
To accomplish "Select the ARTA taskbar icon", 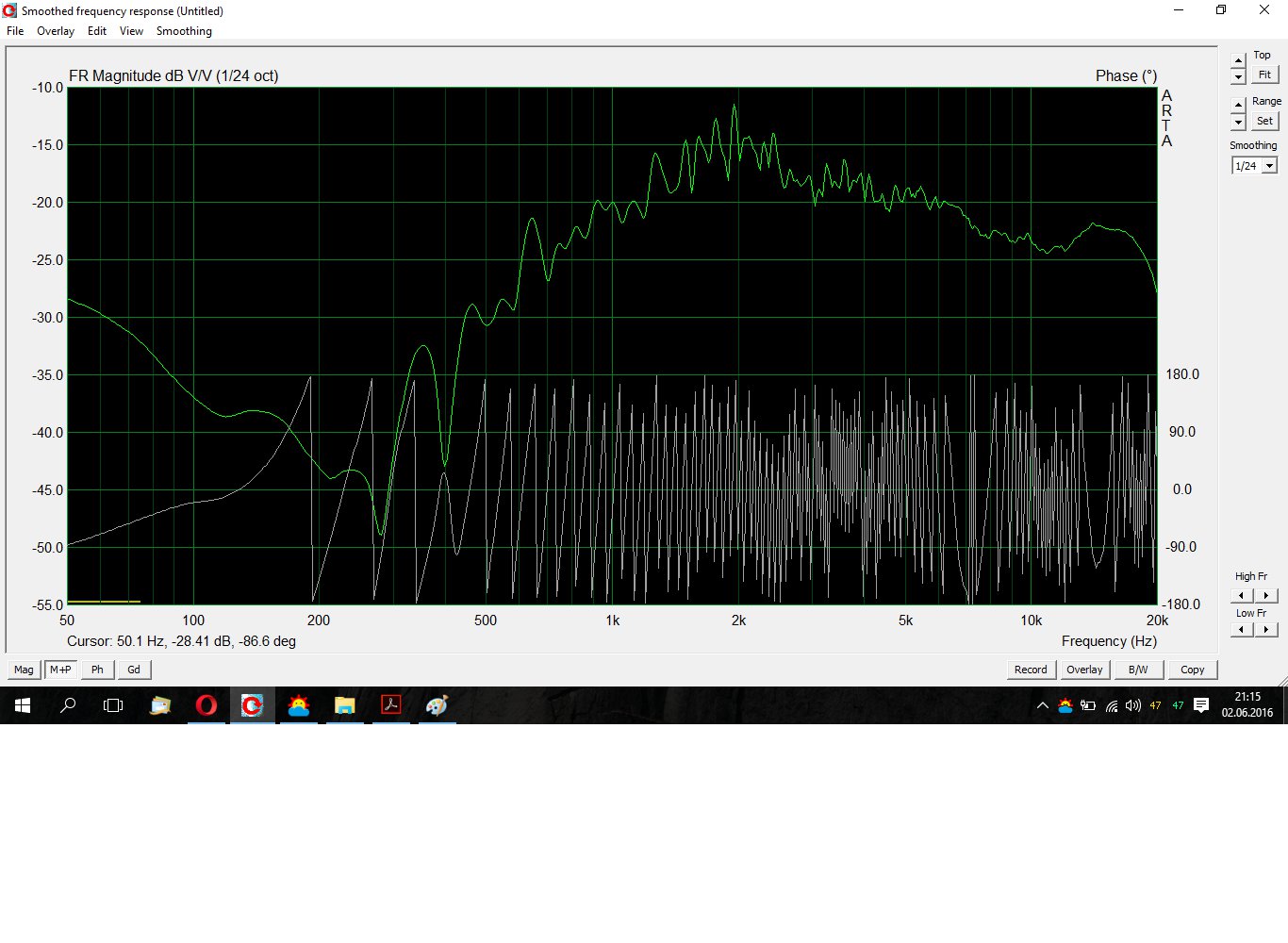I will coord(252,705).
